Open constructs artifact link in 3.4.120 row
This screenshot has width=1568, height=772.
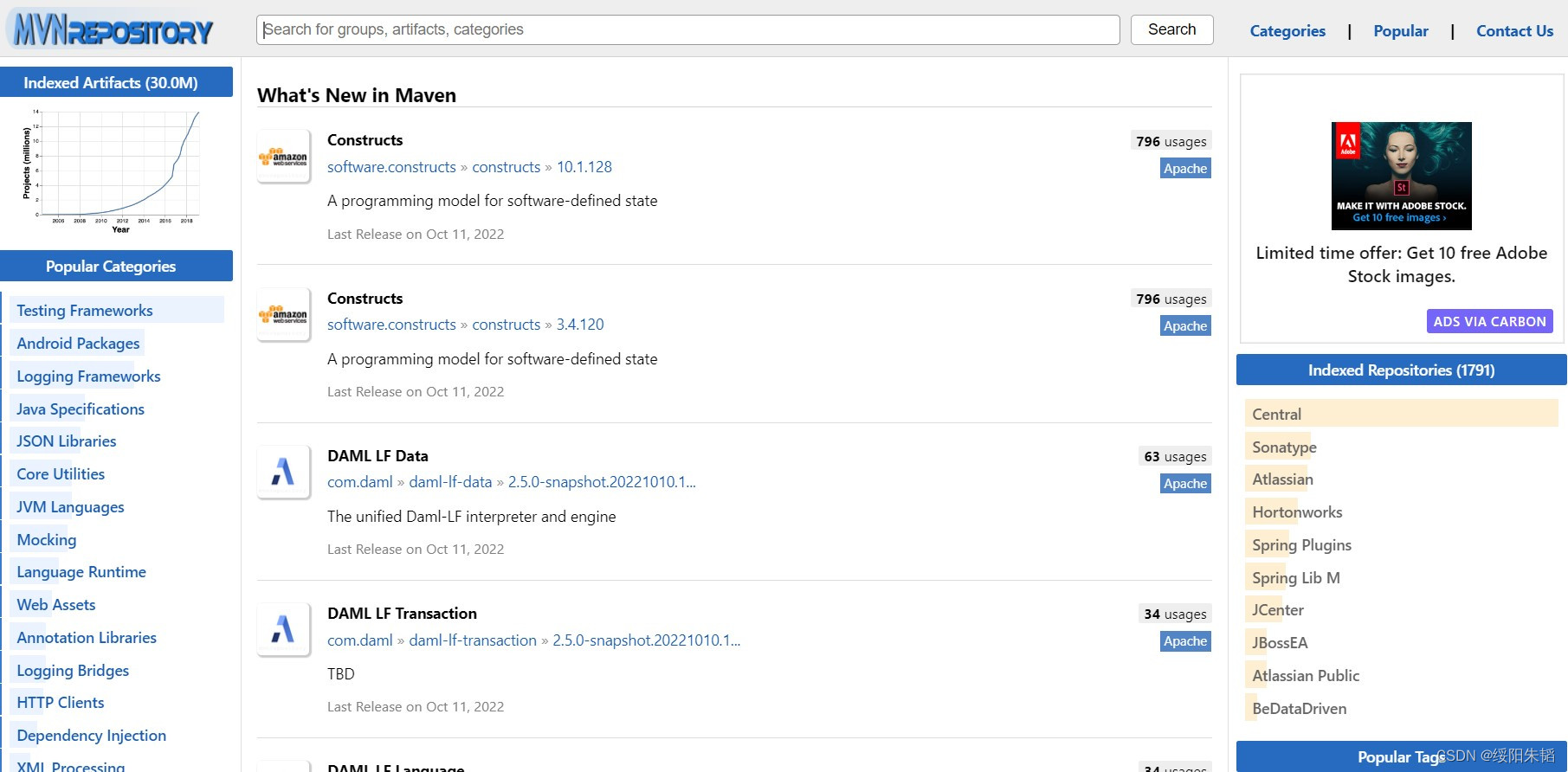[x=507, y=325]
